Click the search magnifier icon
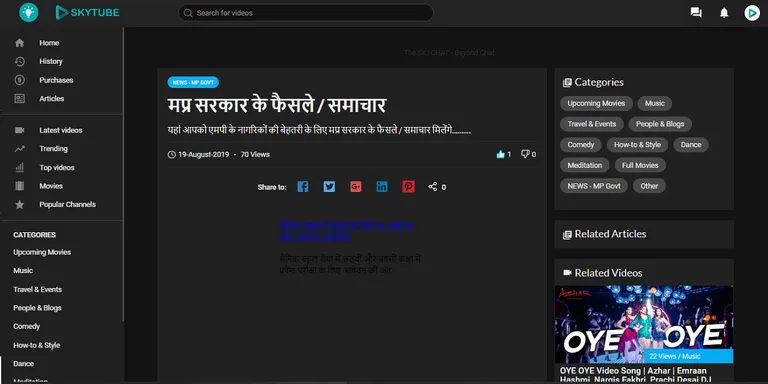 (188, 13)
